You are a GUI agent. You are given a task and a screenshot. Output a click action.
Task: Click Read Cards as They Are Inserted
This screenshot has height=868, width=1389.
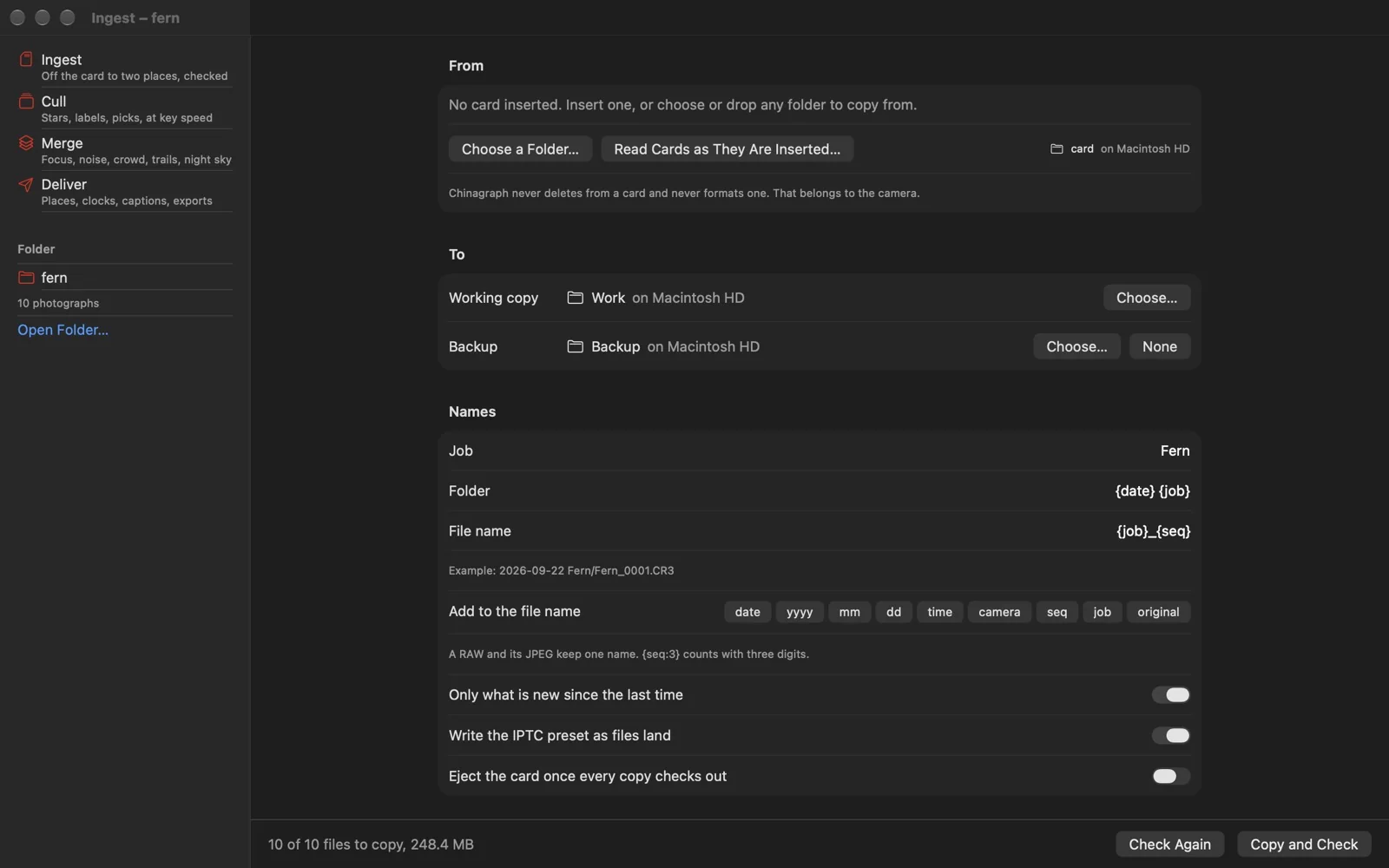point(727,149)
